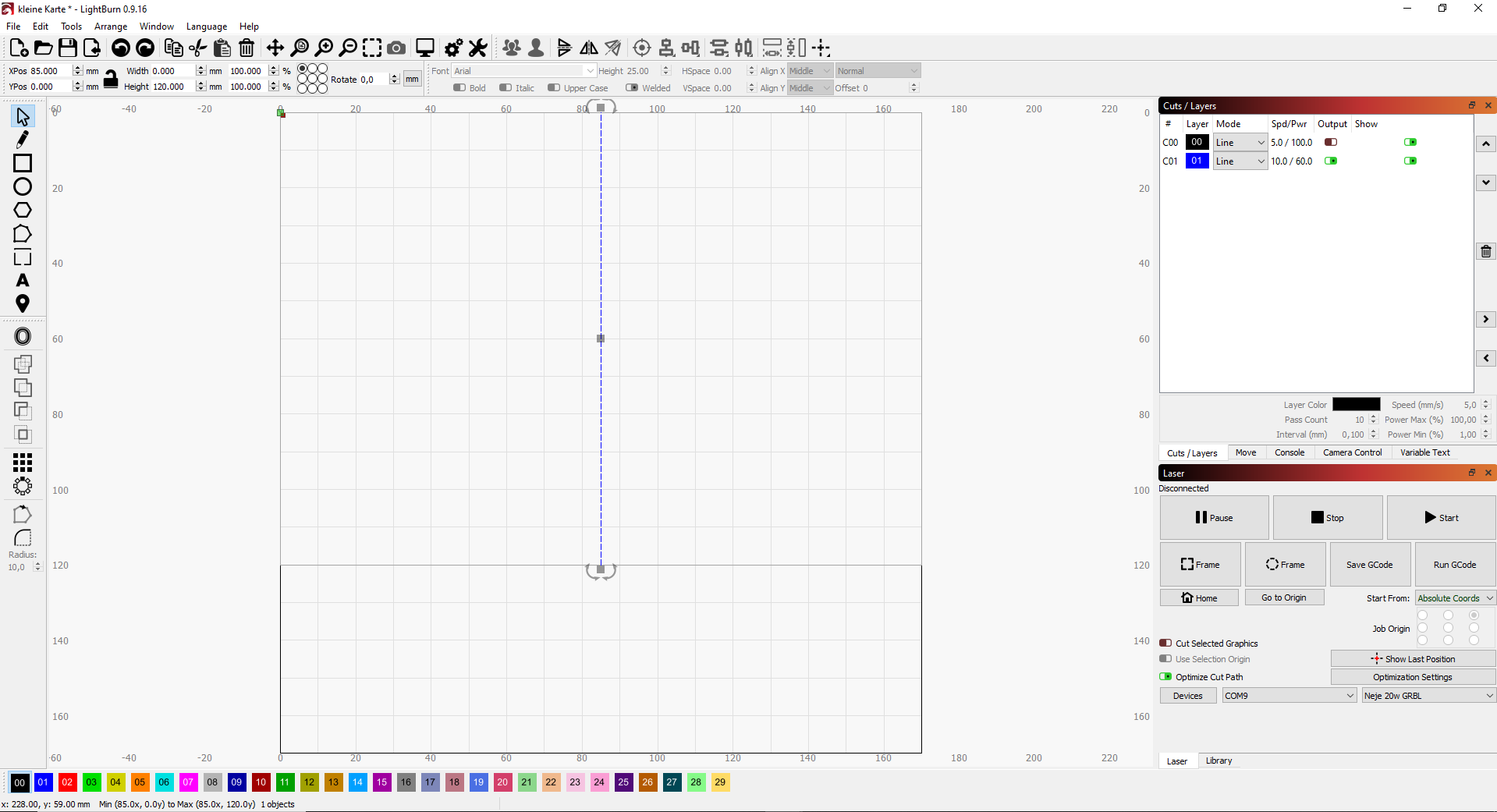Switch to the Camera Control tab

tap(1352, 452)
